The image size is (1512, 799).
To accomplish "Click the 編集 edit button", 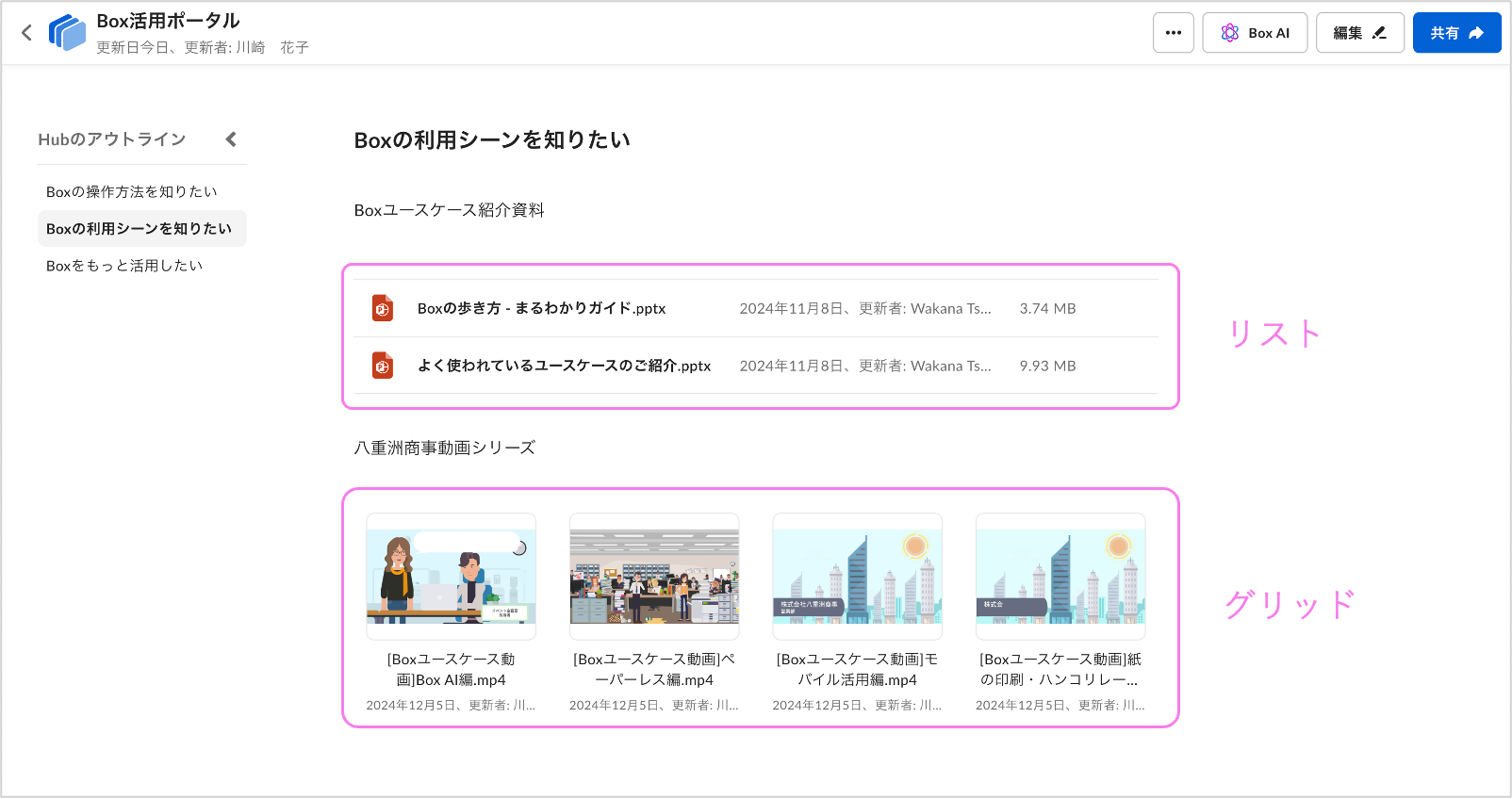I will (1360, 33).
